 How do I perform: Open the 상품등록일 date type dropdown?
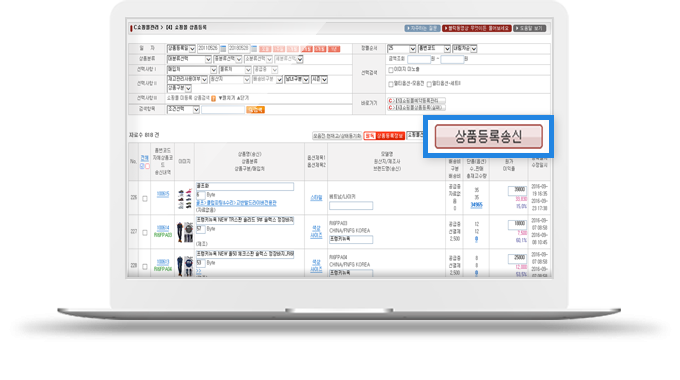181,49
